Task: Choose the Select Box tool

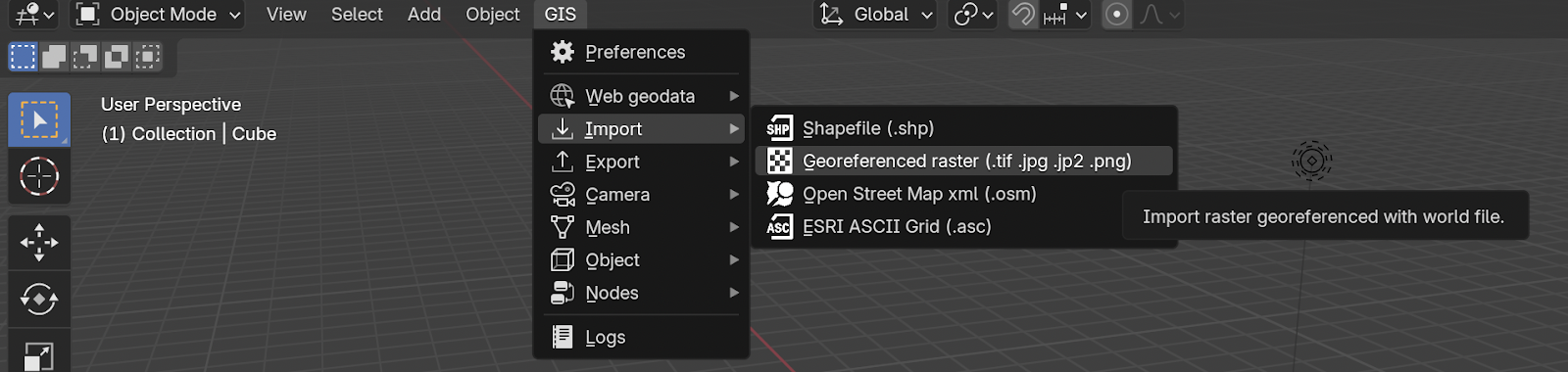Action: coord(39,119)
